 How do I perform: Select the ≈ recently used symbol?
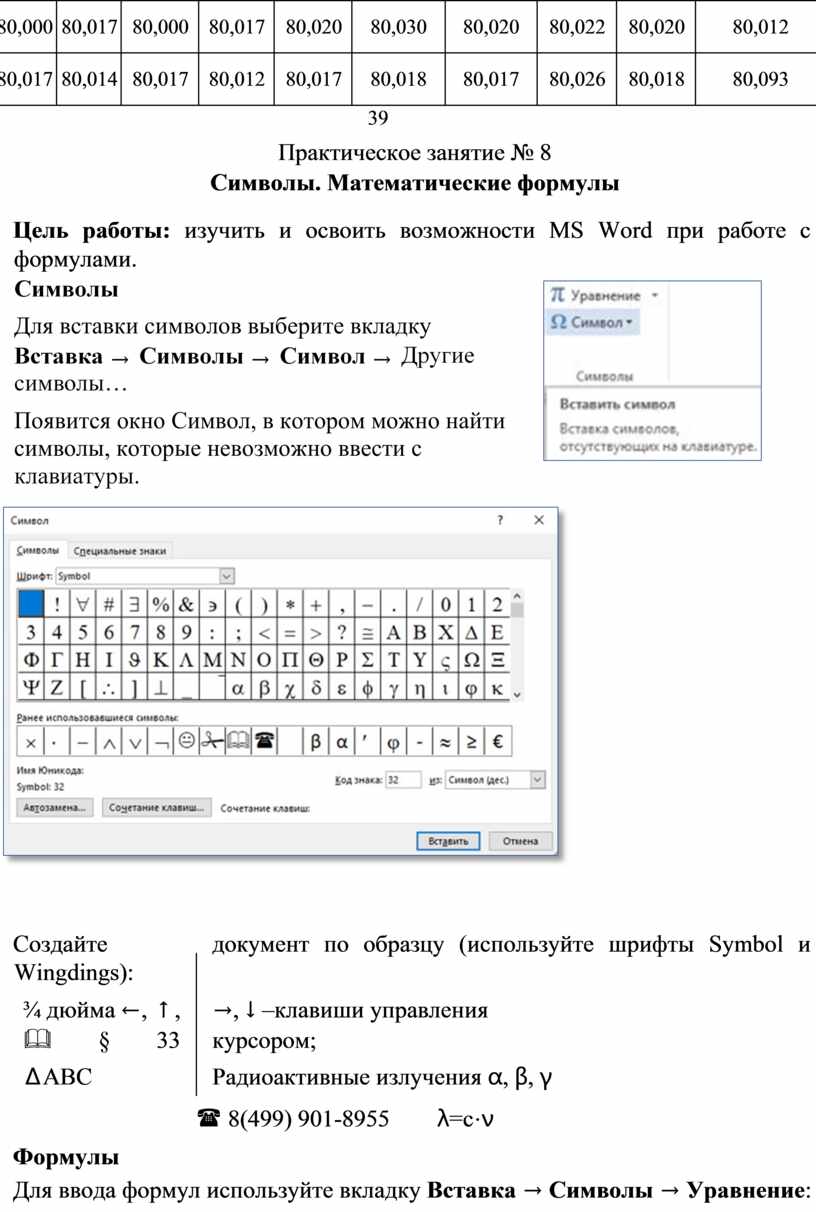click(445, 741)
